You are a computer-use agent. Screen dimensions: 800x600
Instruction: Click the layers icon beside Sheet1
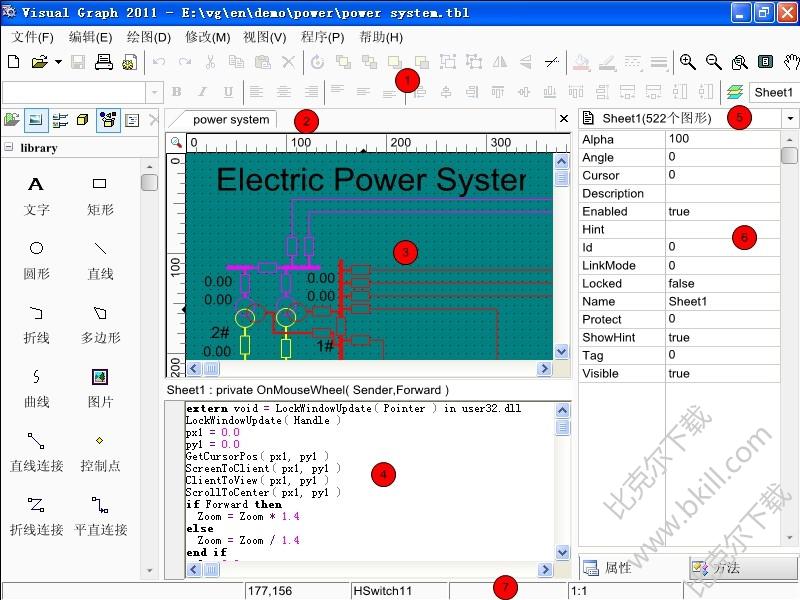point(735,92)
